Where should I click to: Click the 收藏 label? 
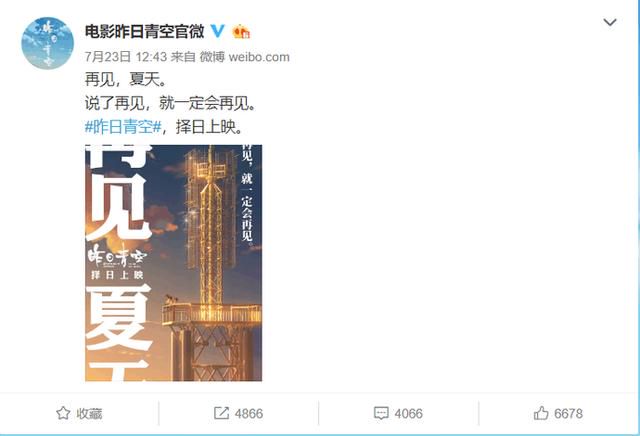(89, 414)
